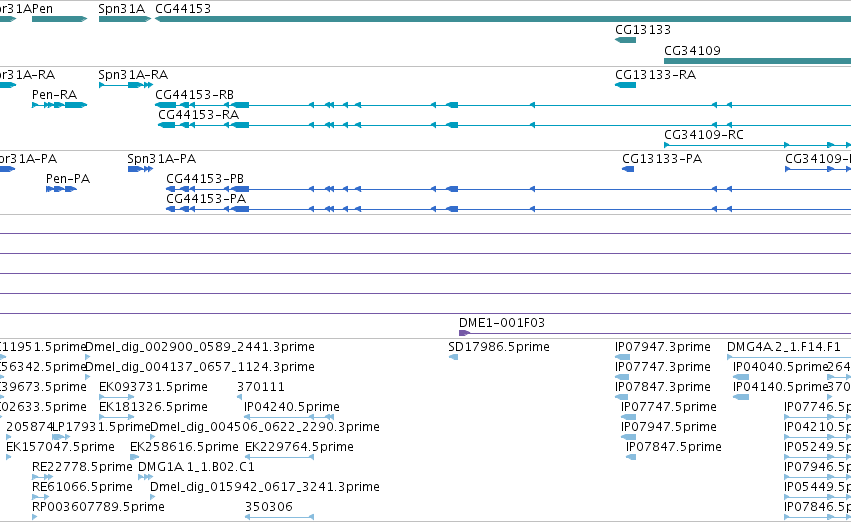
Task: Select the RE22778.5prime EST label
Action: pos(82,467)
